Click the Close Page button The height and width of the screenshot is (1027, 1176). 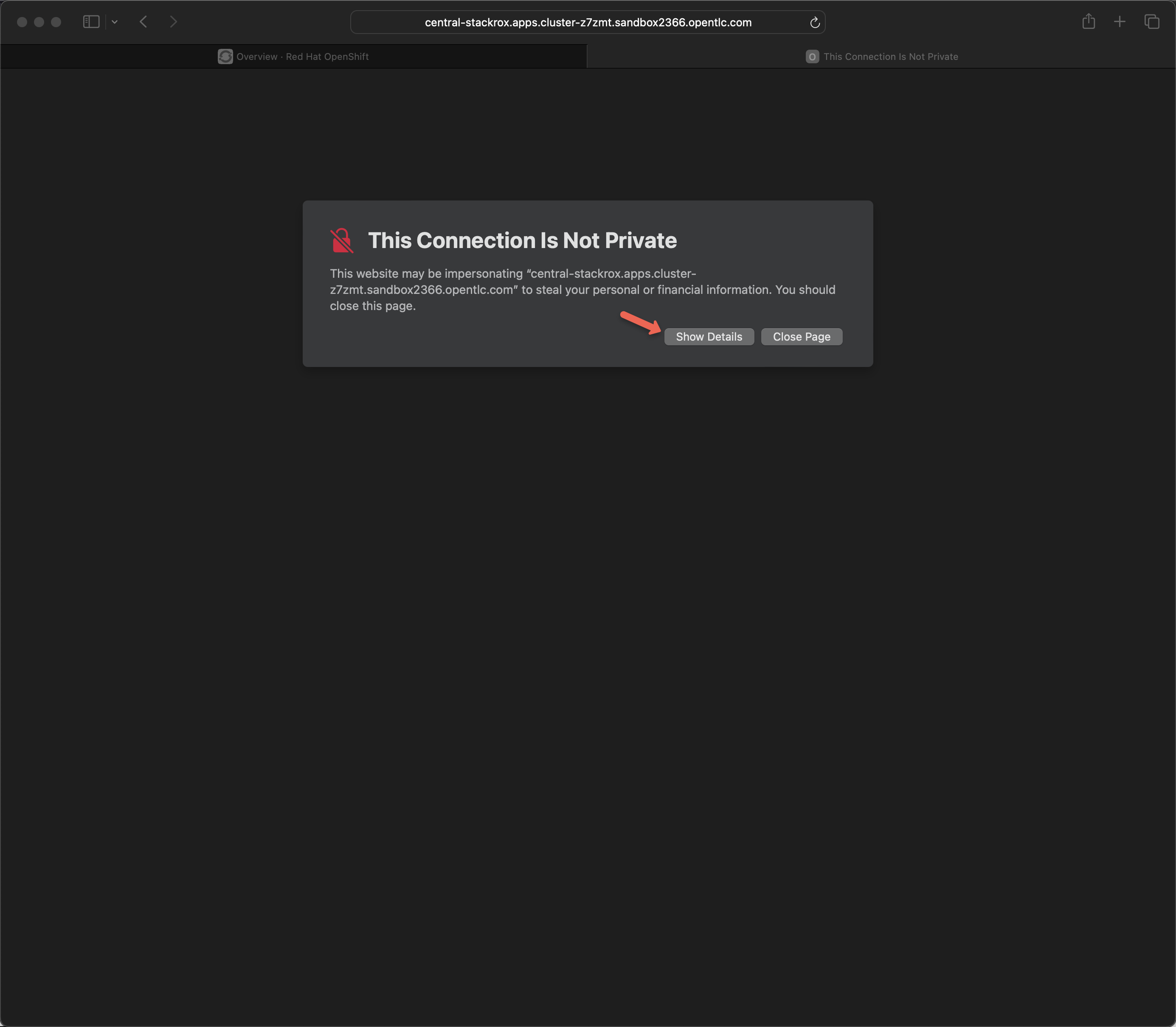801,337
